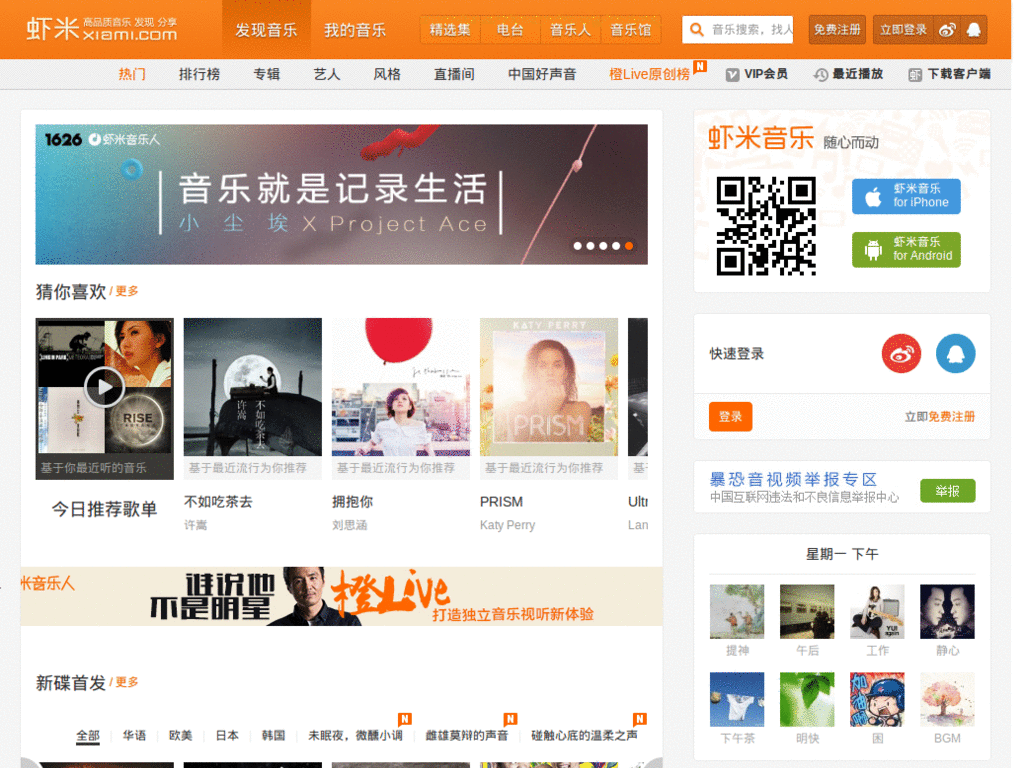Viewport: 1024px width, 768px height.
Task: Quick login with the blue QQ icon
Action: [x=955, y=354]
